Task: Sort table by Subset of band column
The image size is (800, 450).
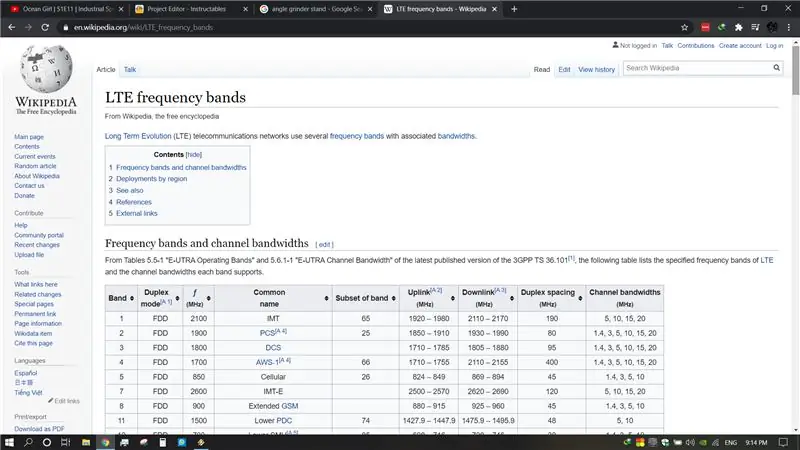Action: pyautogui.click(x=393, y=298)
